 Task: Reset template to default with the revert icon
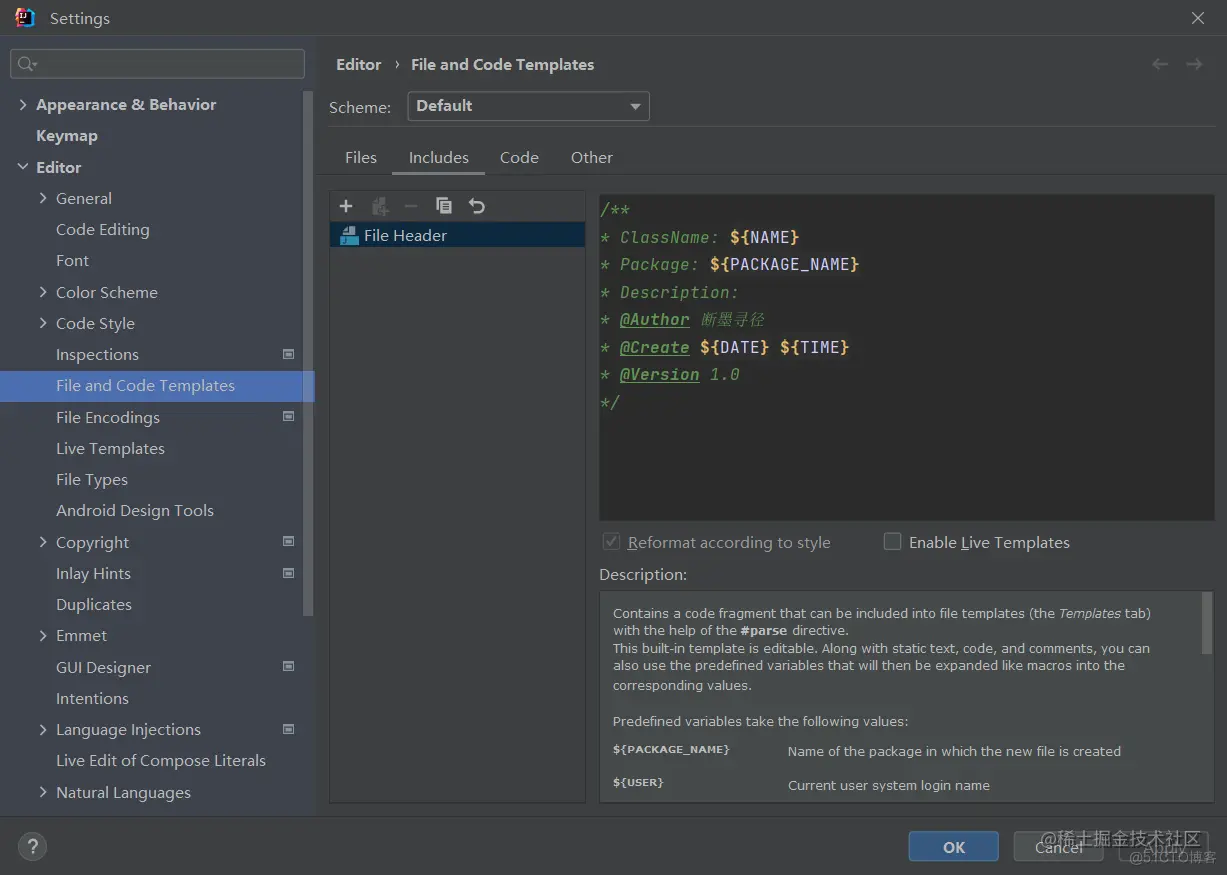477,206
